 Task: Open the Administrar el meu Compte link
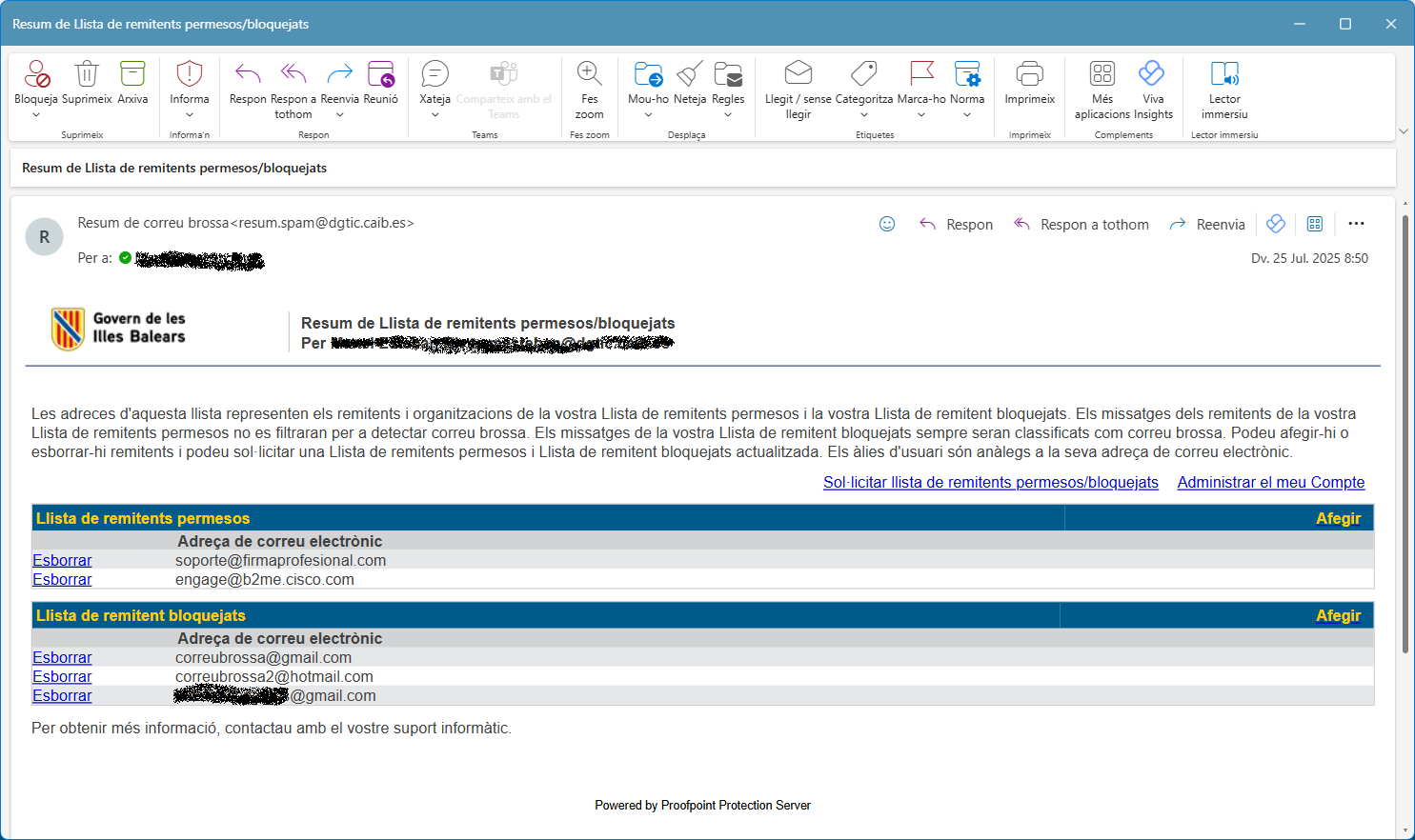(1271, 483)
